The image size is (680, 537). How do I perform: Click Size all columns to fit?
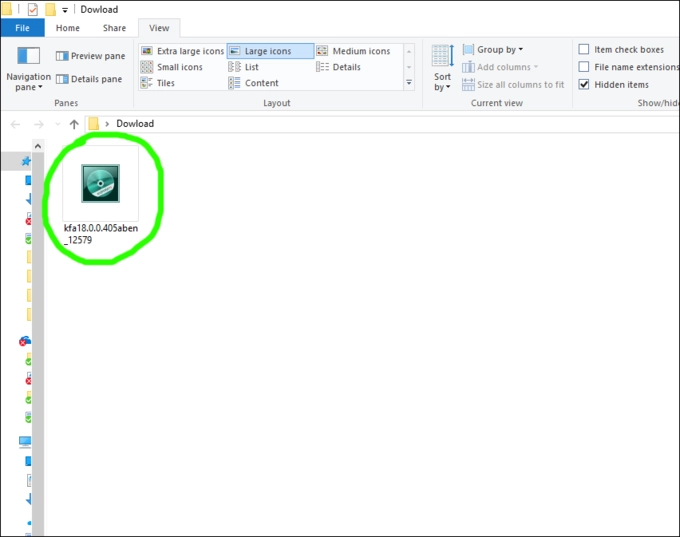pos(513,85)
